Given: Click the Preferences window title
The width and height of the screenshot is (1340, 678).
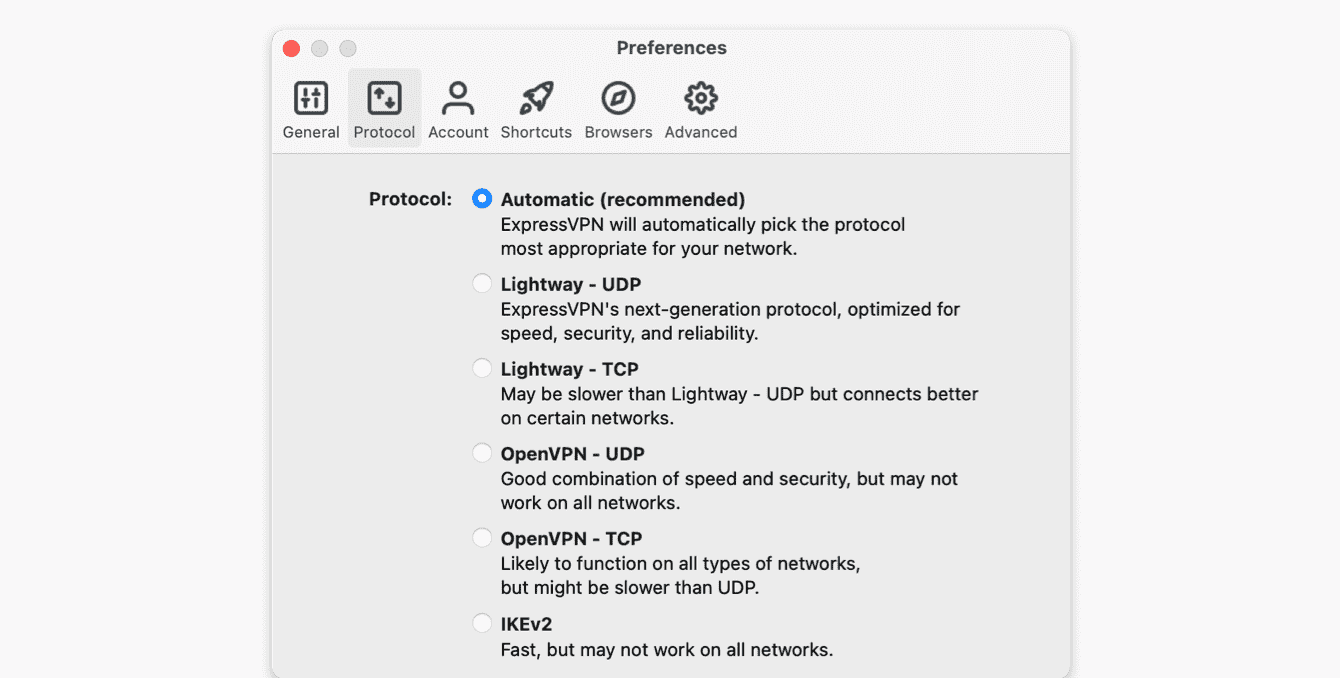Looking at the screenshot, I should tap(671, 48).
